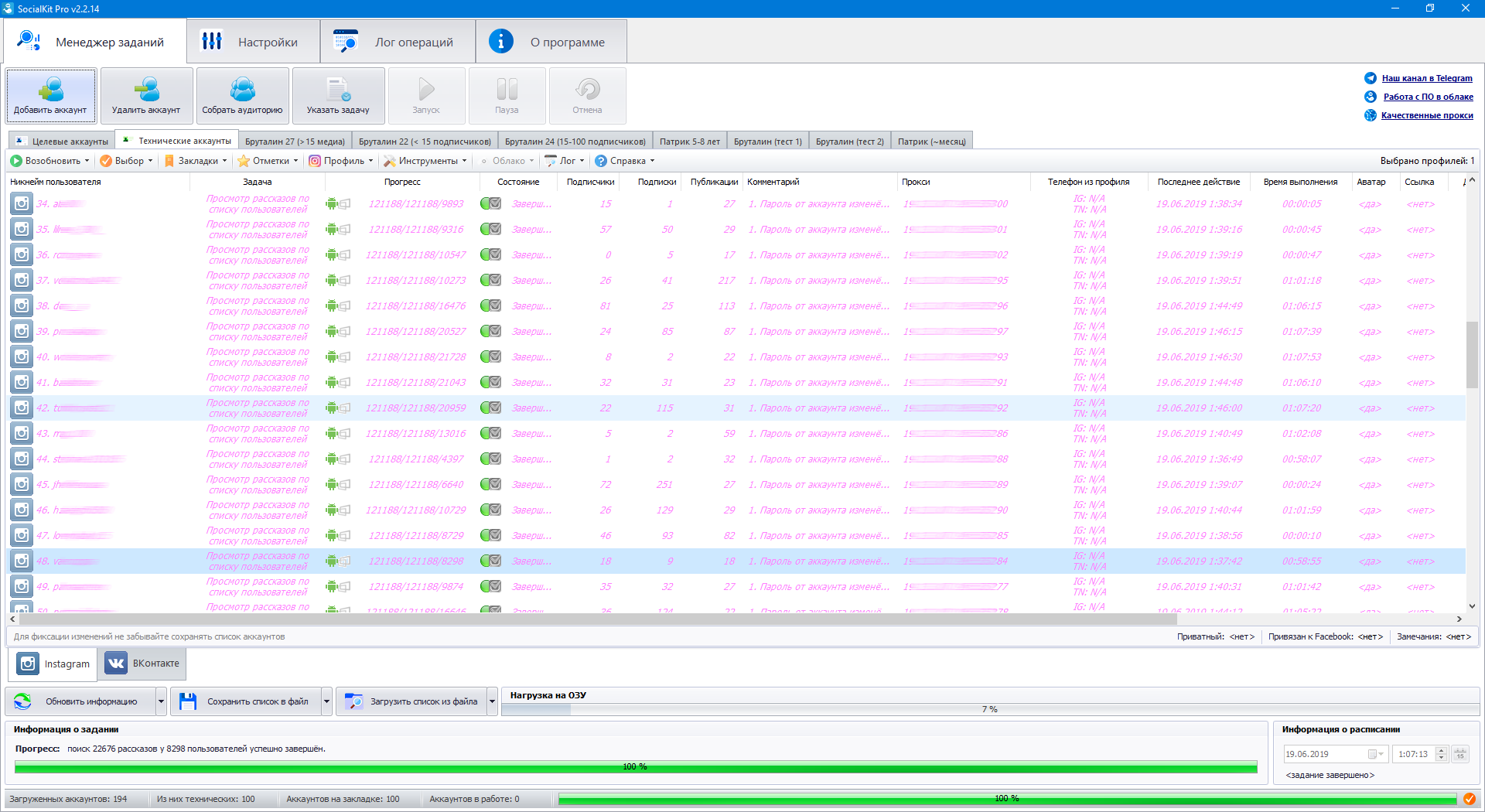Click the Instagram icon of row 48
Viewport: 1485px width, 812px height.
pos(22,561)
